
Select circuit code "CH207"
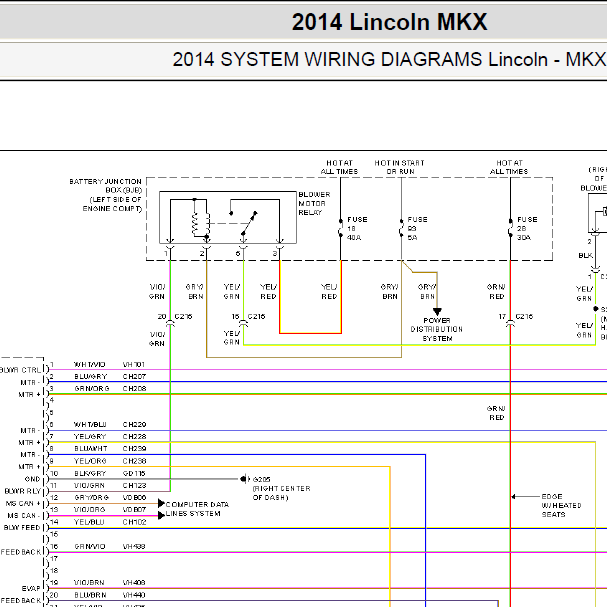click(134, 376)
